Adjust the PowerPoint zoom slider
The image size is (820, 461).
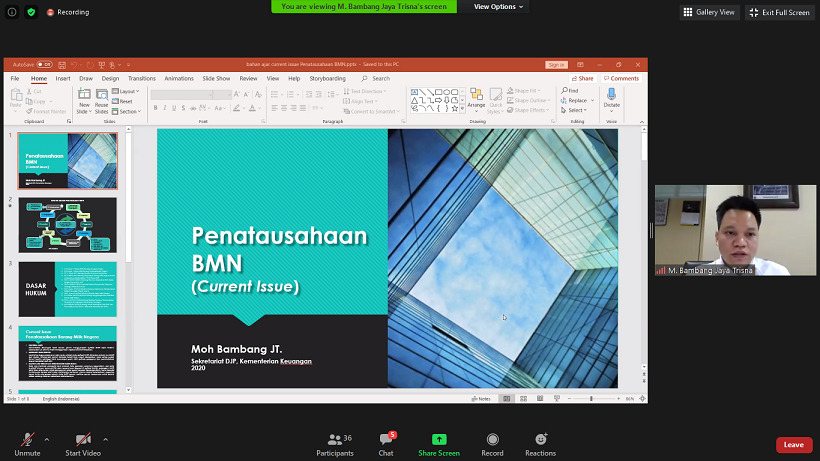(591, 399)
